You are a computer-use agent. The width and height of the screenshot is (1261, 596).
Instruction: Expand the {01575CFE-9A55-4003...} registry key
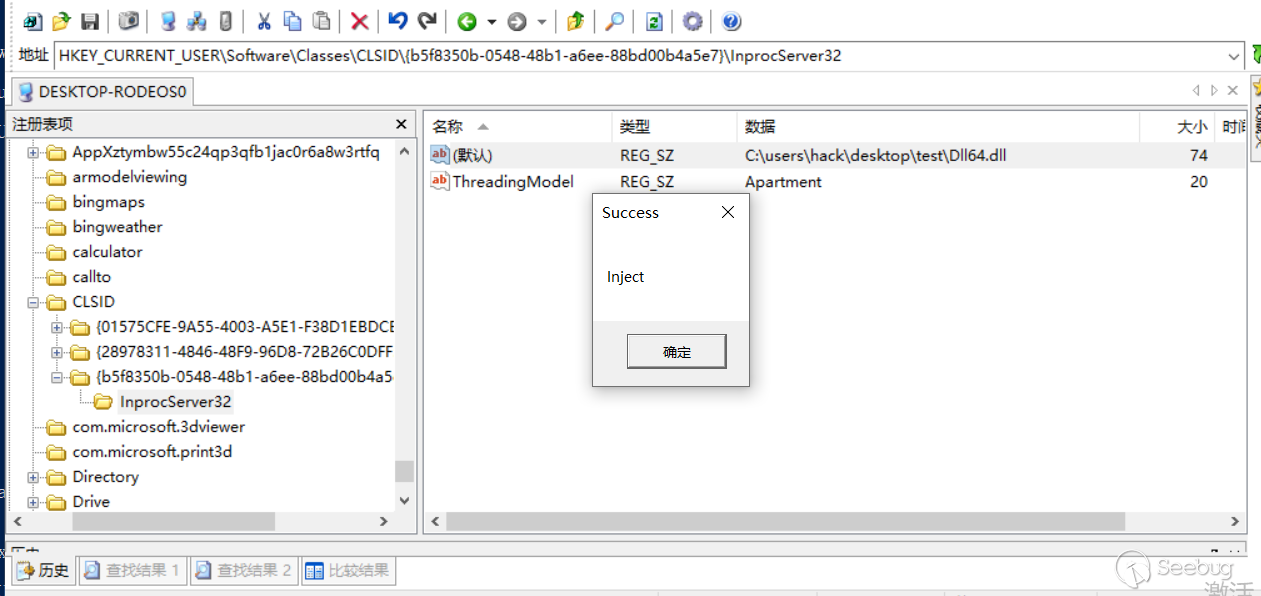click(58, 328)
